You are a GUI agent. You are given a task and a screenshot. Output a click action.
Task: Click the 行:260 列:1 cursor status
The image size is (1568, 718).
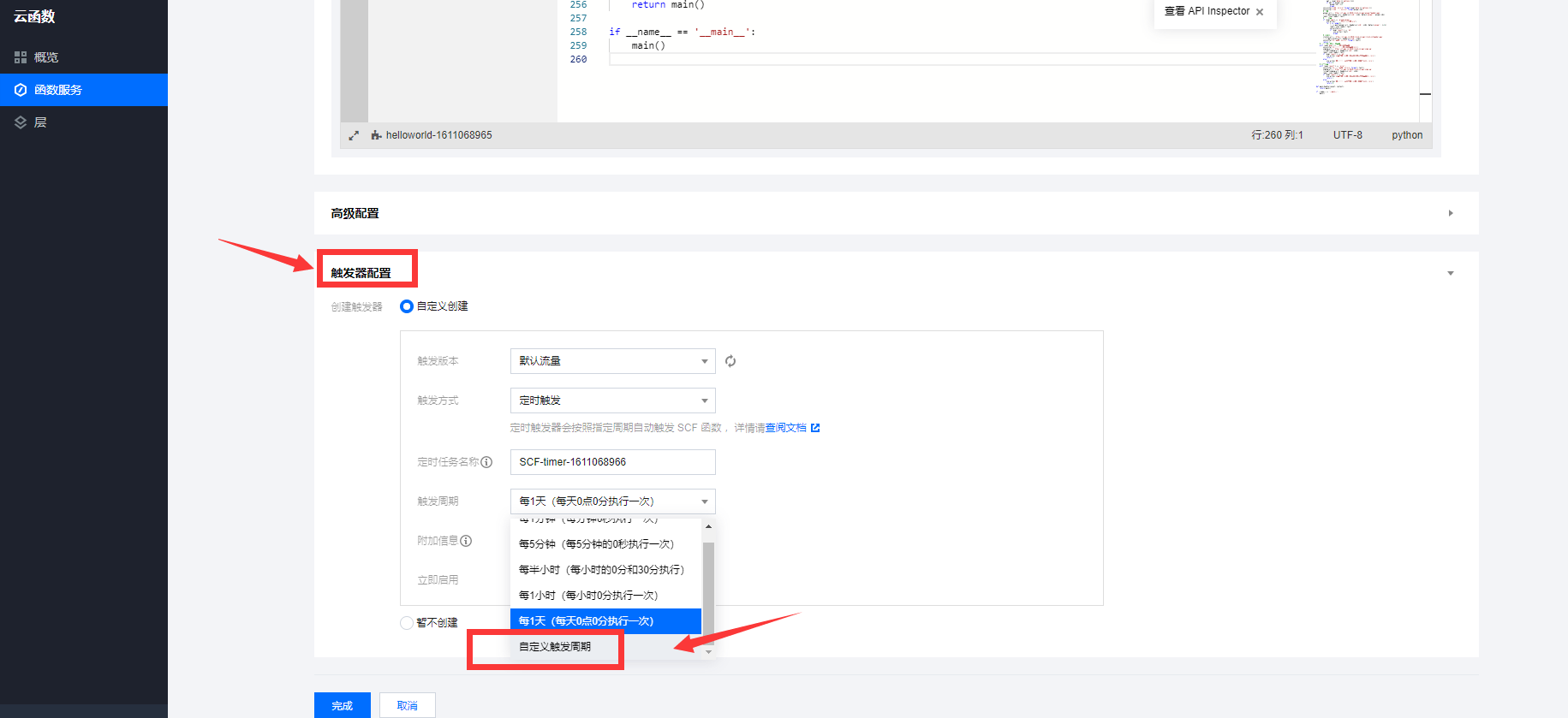1277,135
